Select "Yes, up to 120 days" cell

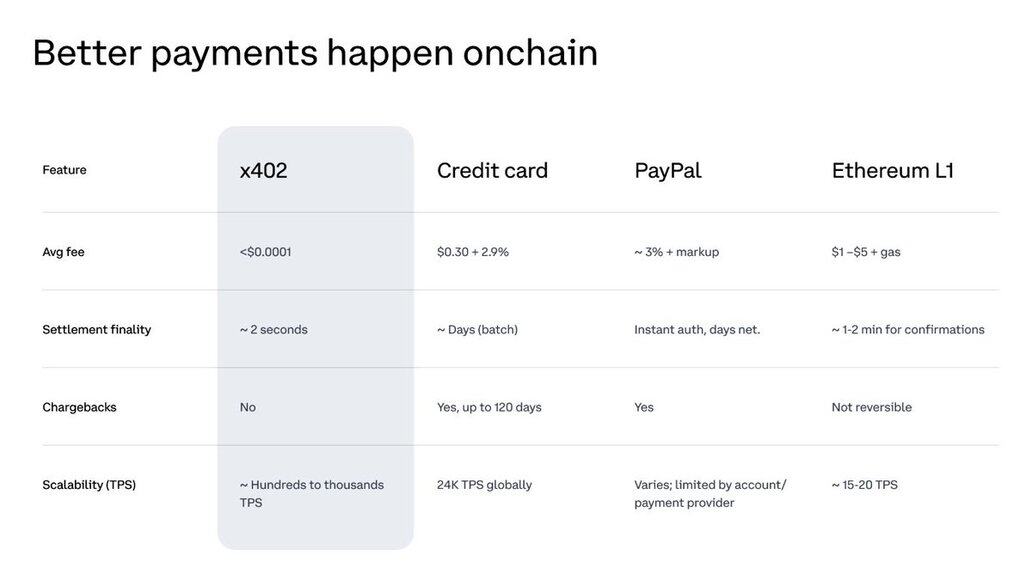(489, 407)
